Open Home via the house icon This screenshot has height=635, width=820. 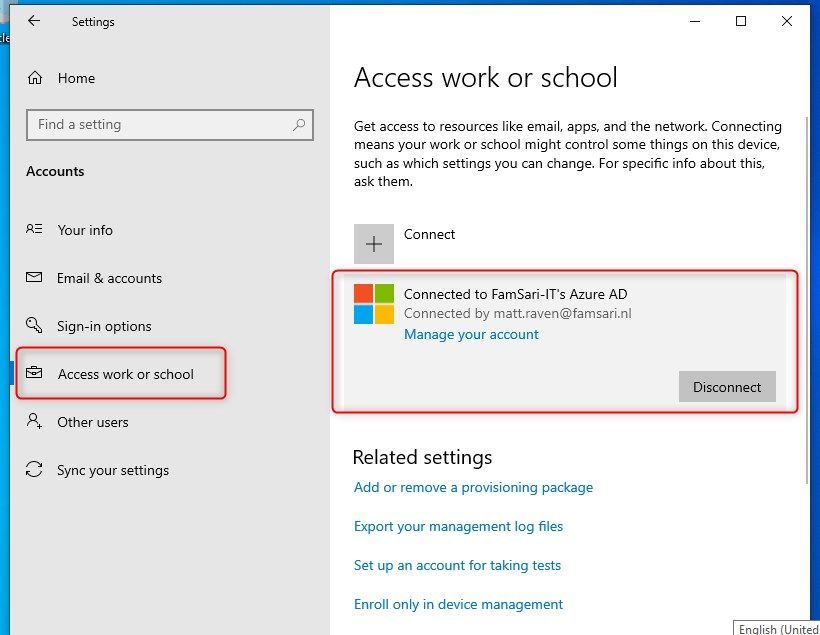[x=35, y=78]
